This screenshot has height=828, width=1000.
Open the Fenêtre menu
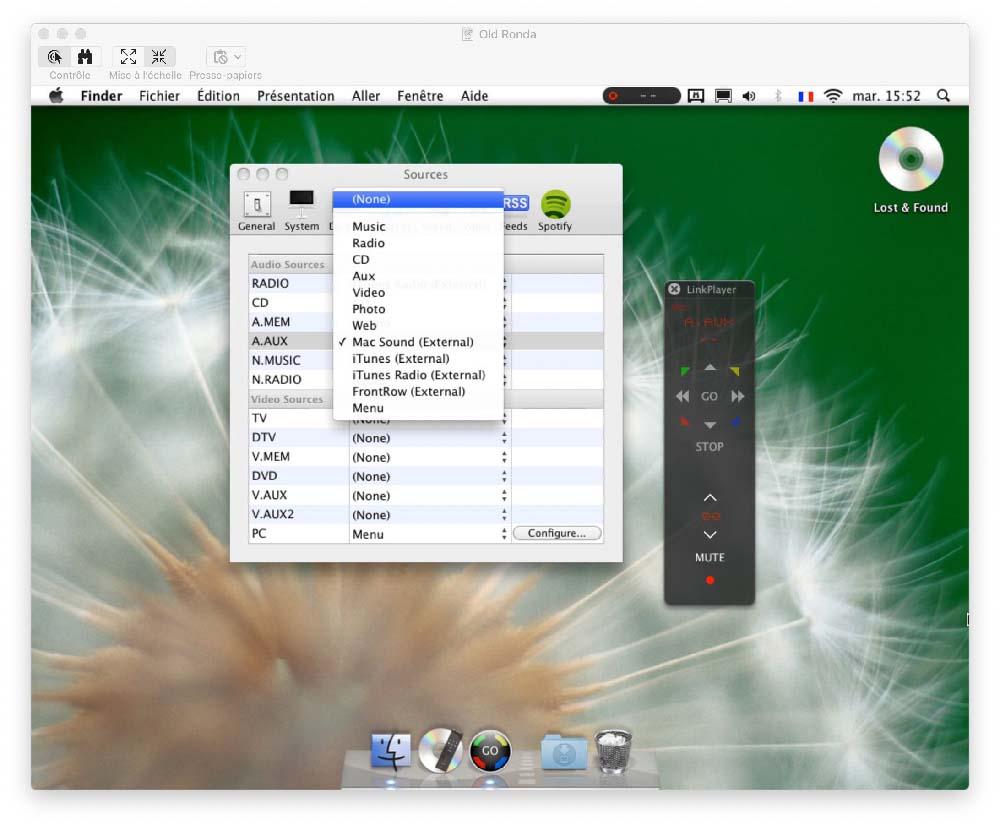coord(420,96)
